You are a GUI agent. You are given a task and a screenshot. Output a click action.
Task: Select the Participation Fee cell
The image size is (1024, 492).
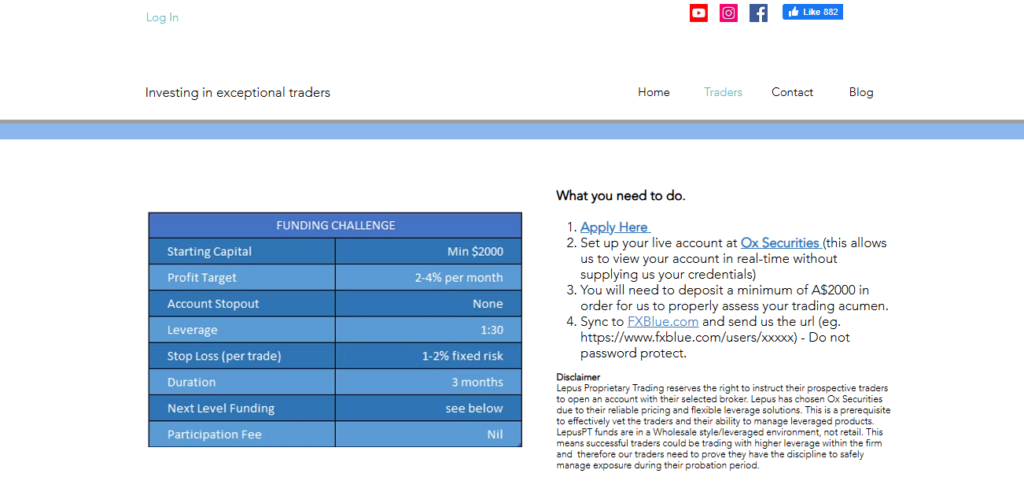point(242,434)
